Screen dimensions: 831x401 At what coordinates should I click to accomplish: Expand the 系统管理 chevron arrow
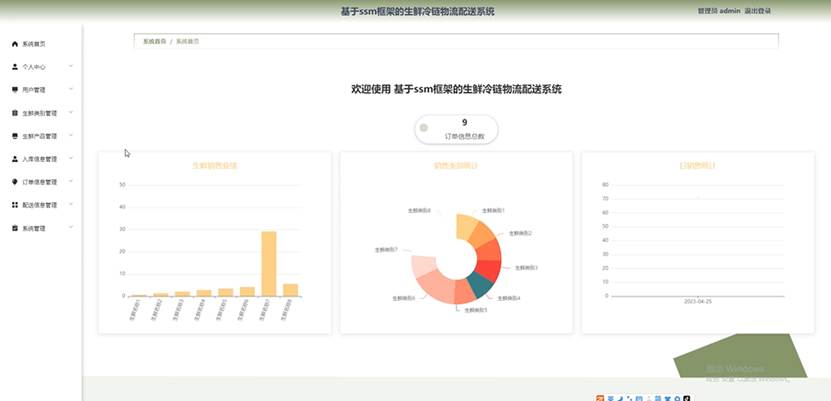point(71,227)
